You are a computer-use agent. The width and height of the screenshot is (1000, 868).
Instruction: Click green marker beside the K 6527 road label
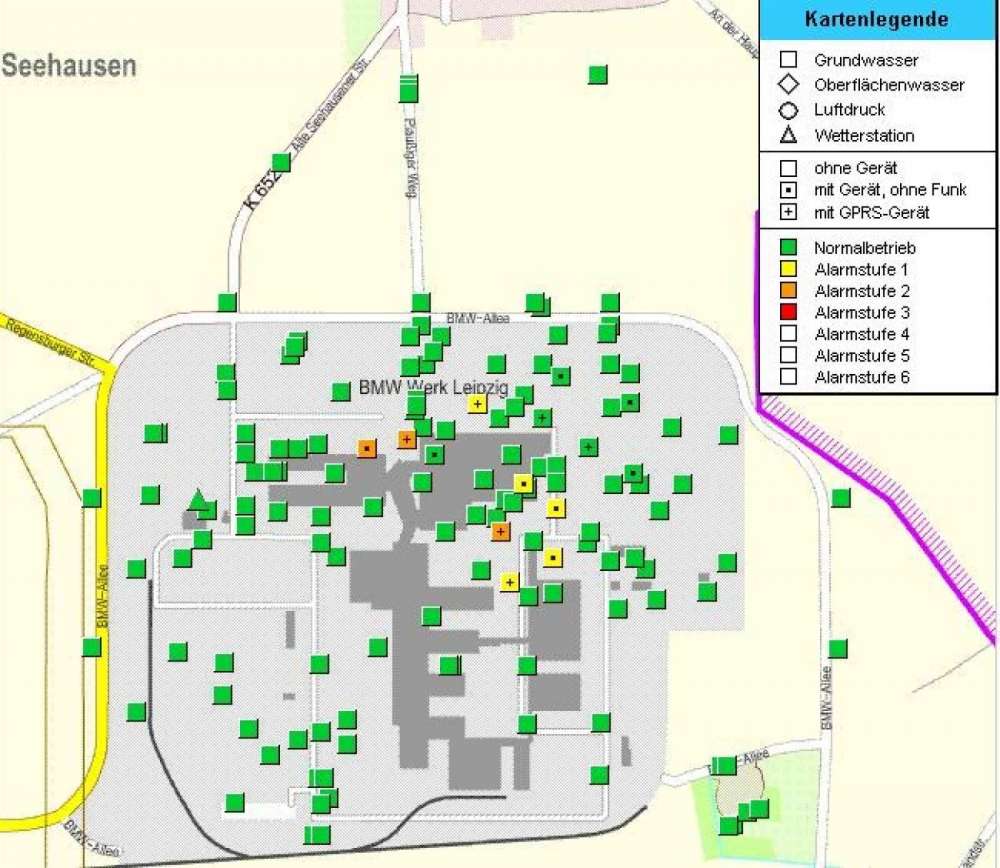[x=281, y=162]
